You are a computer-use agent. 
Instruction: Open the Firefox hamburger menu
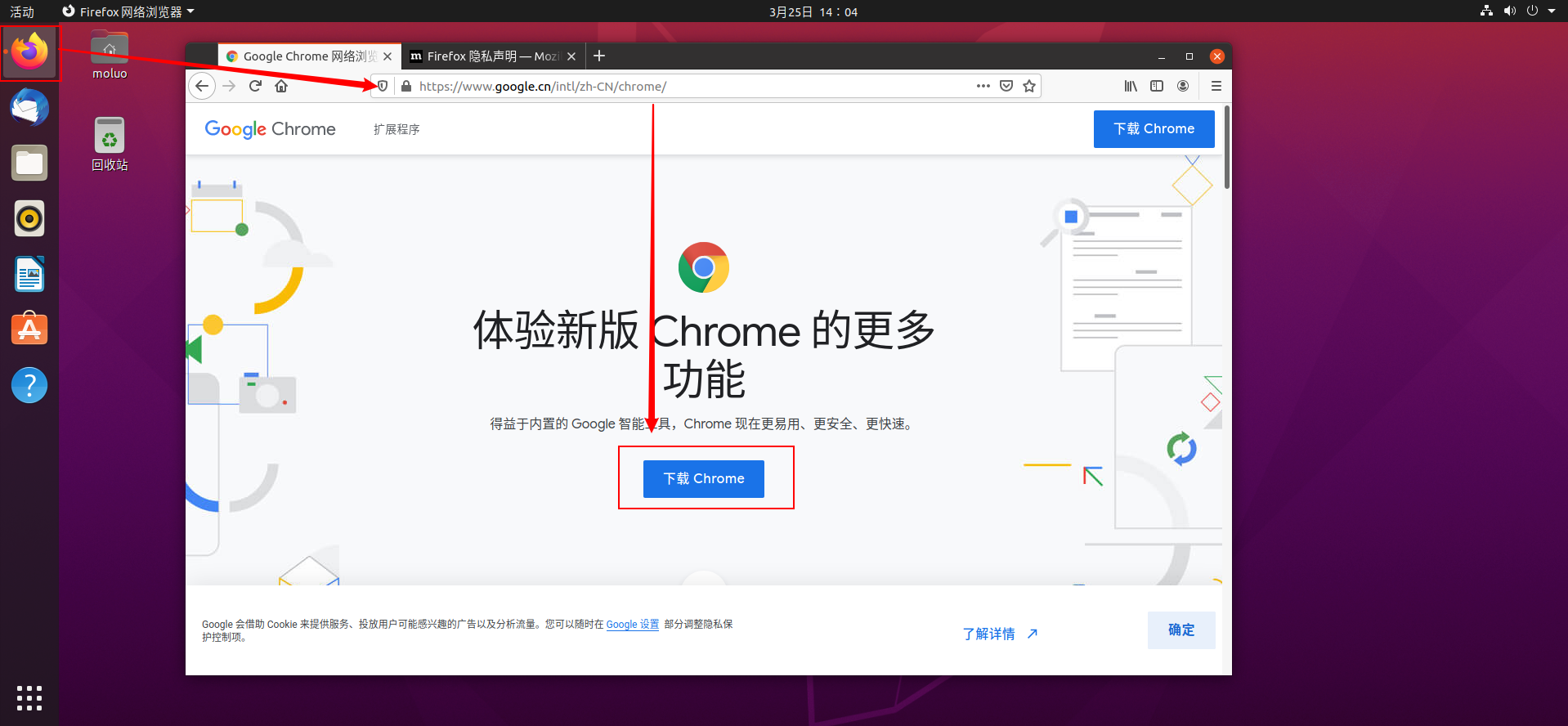1216,86
